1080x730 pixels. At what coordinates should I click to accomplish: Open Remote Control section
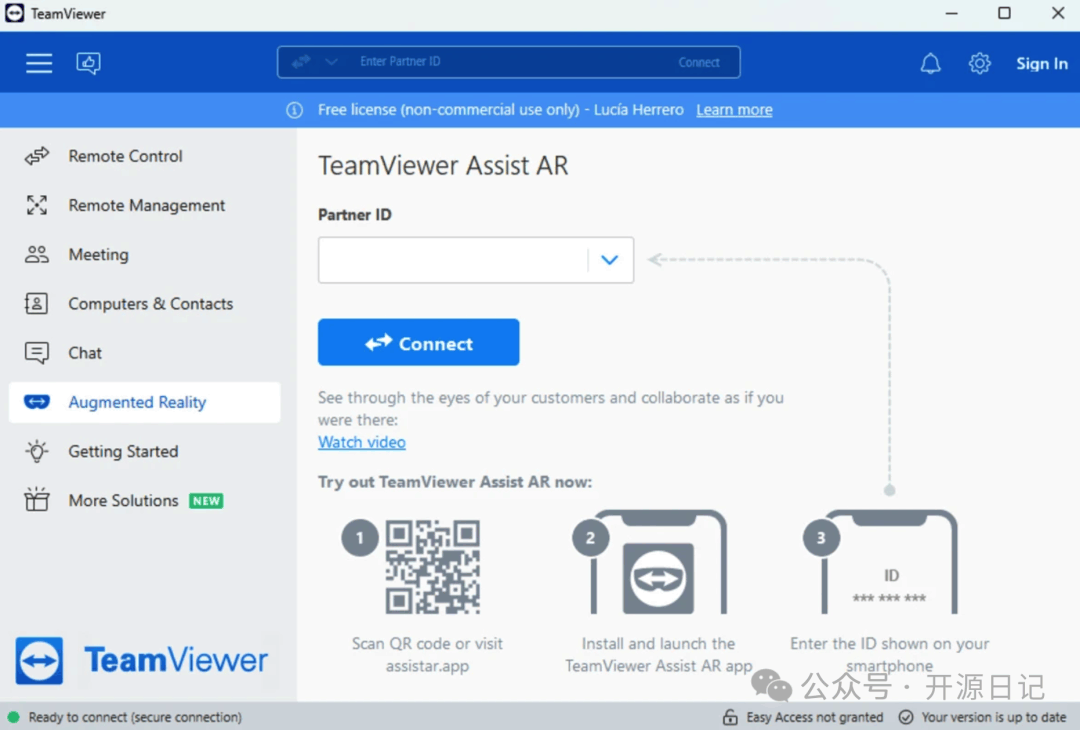(x=145, y=156)
